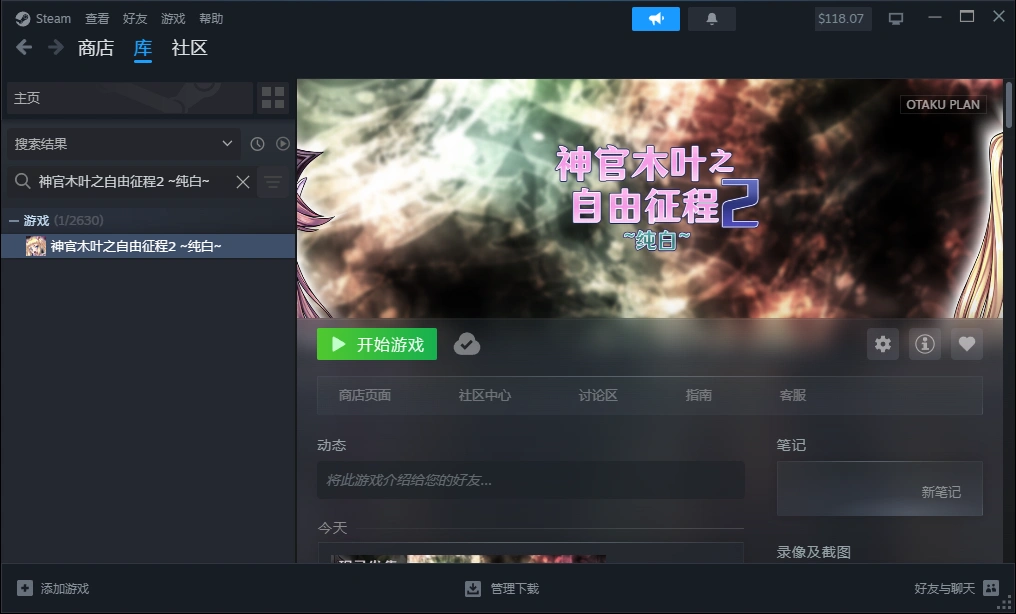Click the 添加游戏 plus icon
Viewport: 1016px width, 614px height.
click(25, 588)
